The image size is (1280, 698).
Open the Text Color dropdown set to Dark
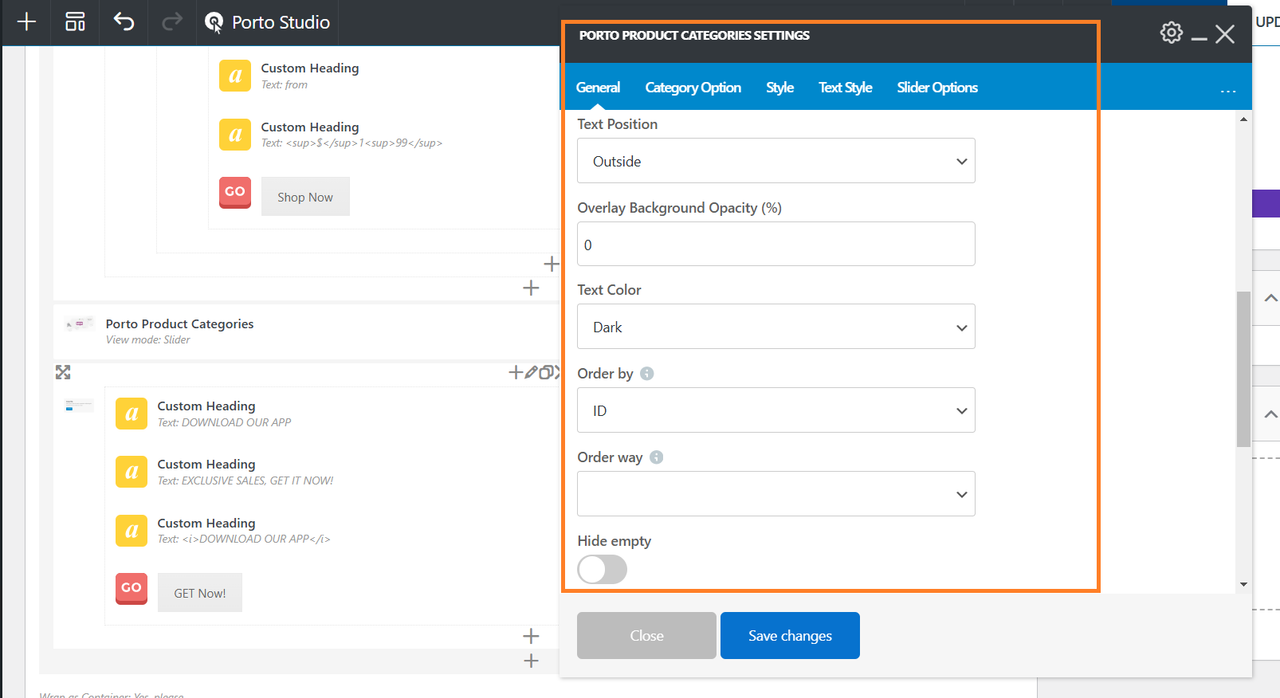point(776,327)
